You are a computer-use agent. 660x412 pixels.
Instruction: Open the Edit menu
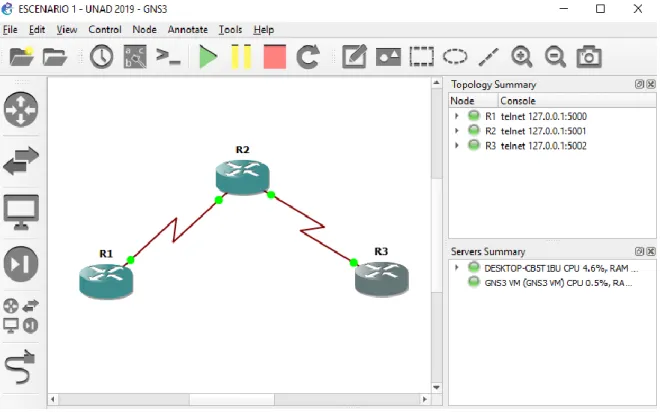click(x=37, y=29)
